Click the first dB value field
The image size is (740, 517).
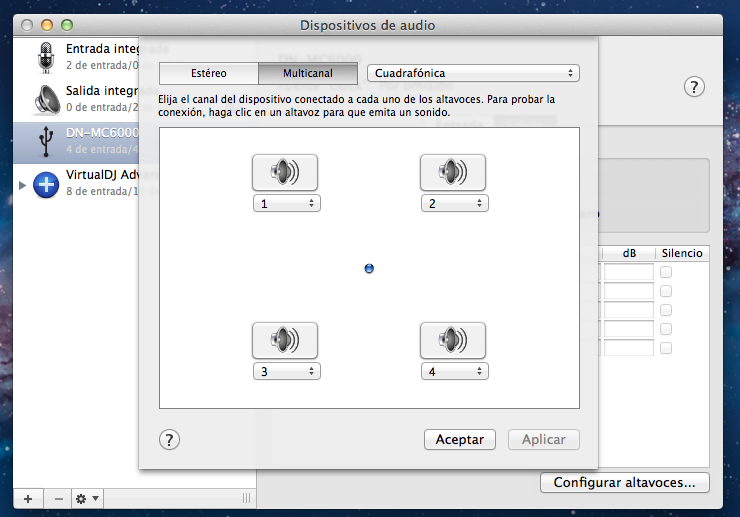point(629,272)
